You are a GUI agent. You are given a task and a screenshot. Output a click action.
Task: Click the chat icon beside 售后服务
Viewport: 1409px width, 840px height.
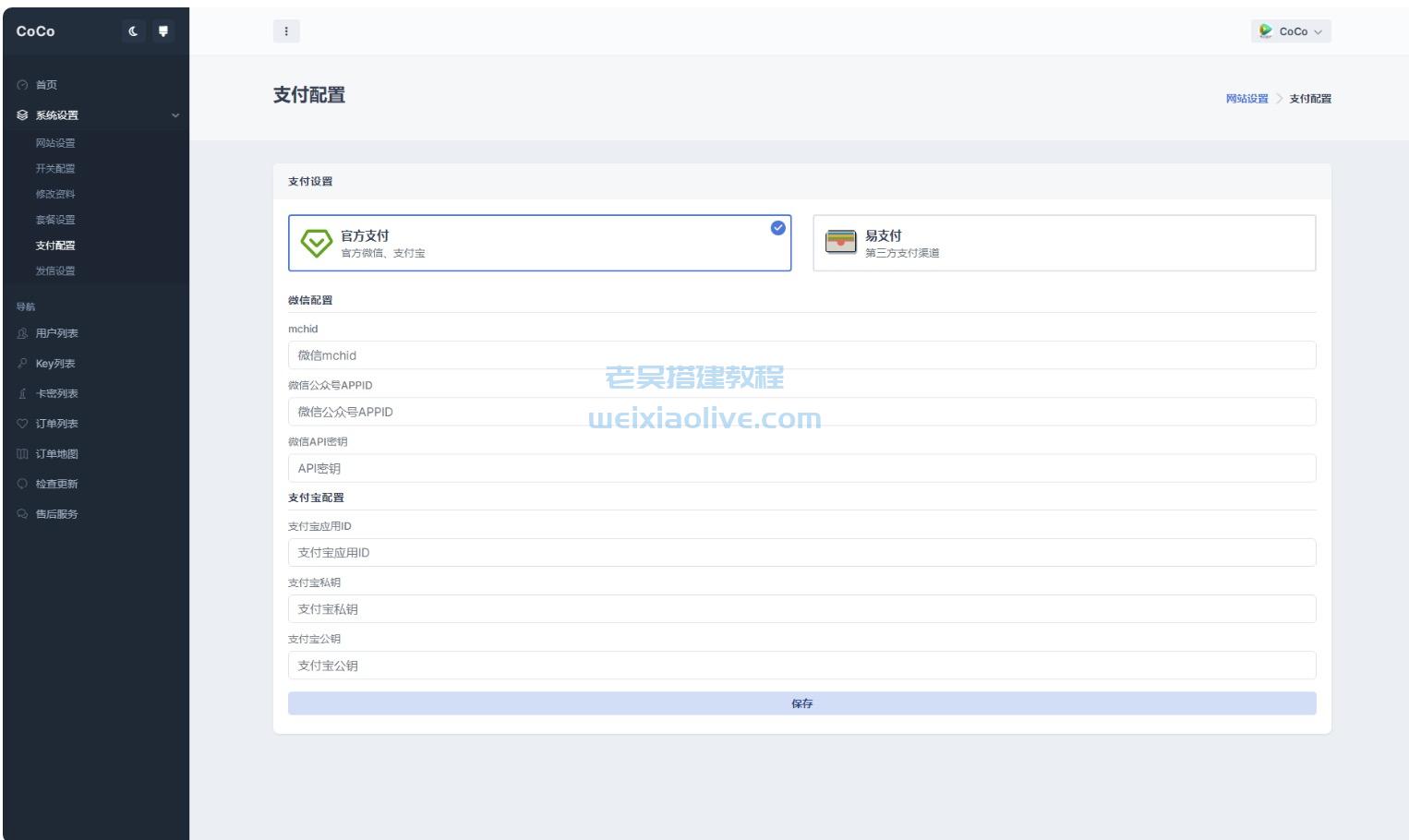[22, 514]
